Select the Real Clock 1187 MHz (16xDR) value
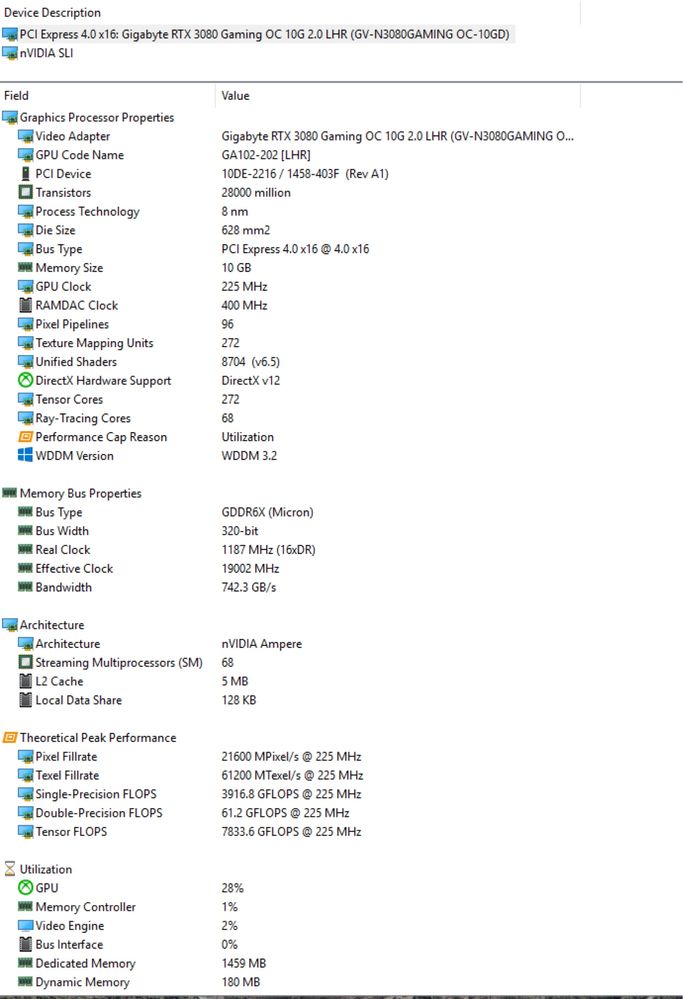Viewport: 683px width, 999px height. coord(268,549)
